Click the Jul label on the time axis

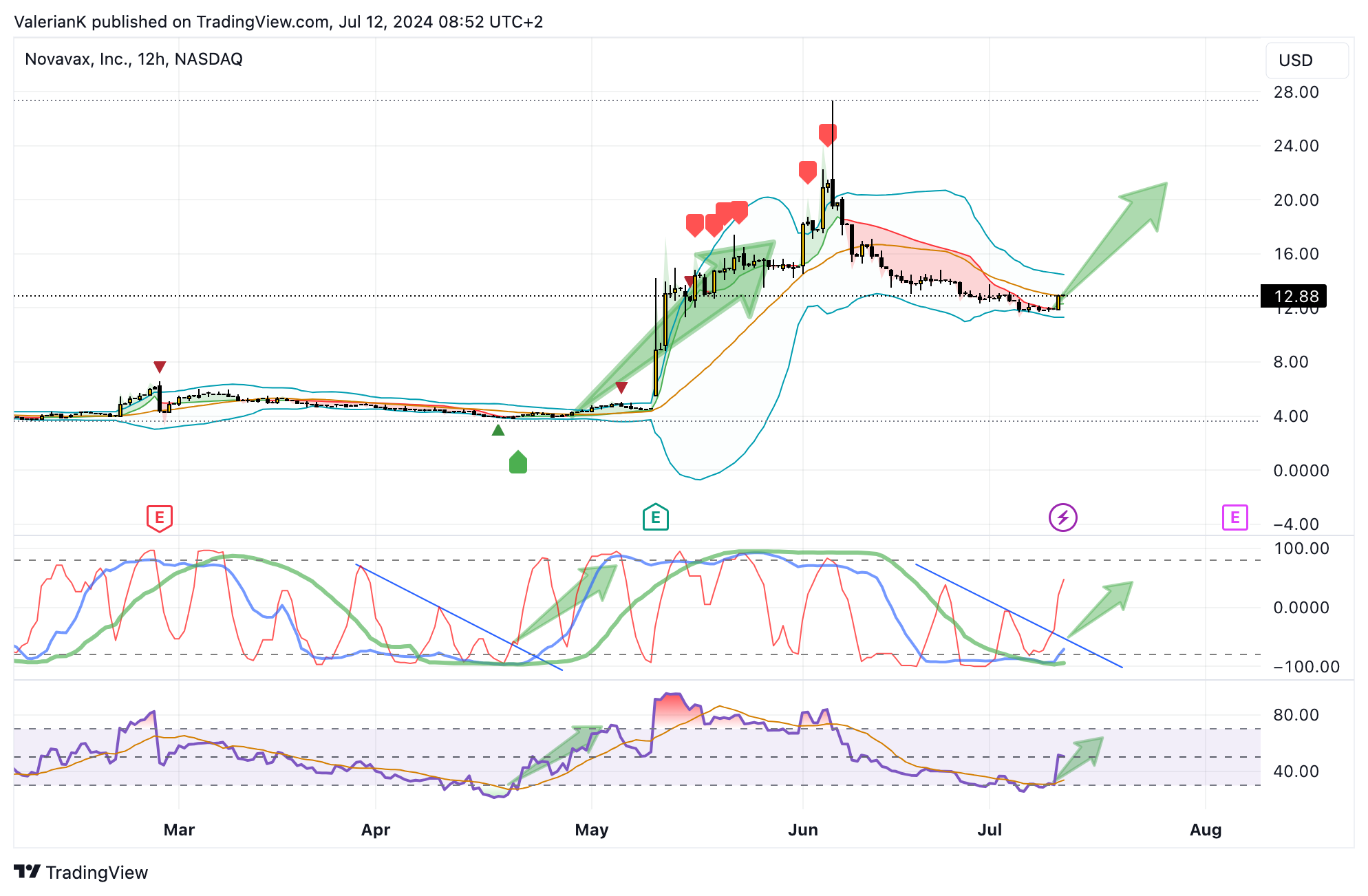pyautogui.click(x=990, y=830)
